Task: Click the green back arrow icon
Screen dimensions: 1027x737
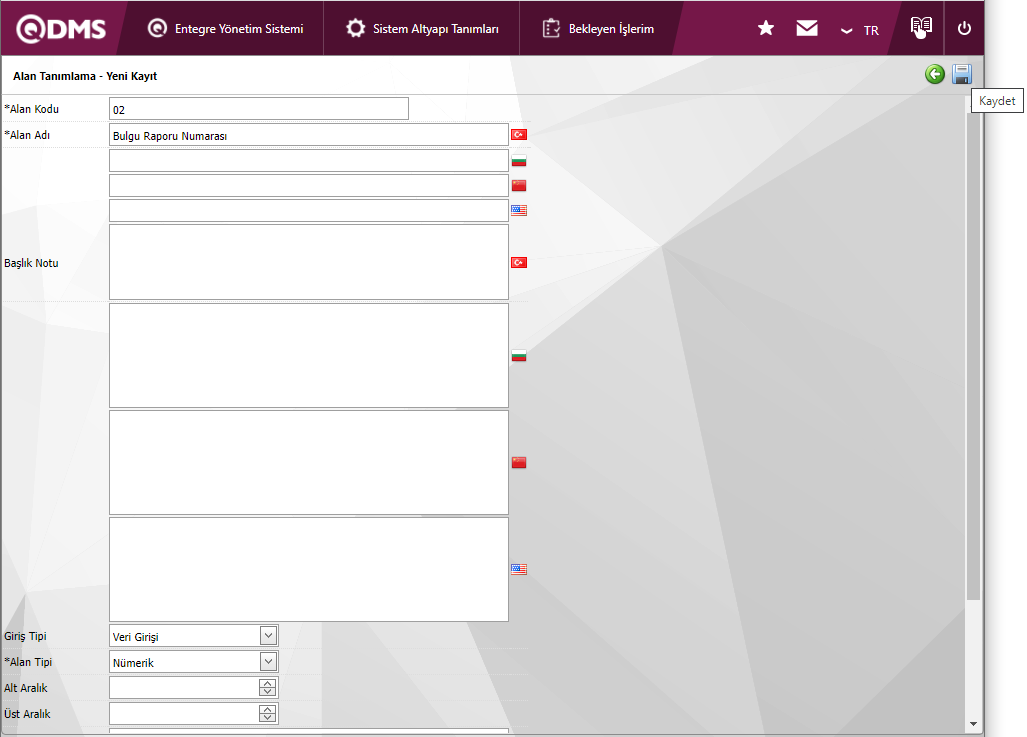Action: pyautogui.click(x=935, y=74)
